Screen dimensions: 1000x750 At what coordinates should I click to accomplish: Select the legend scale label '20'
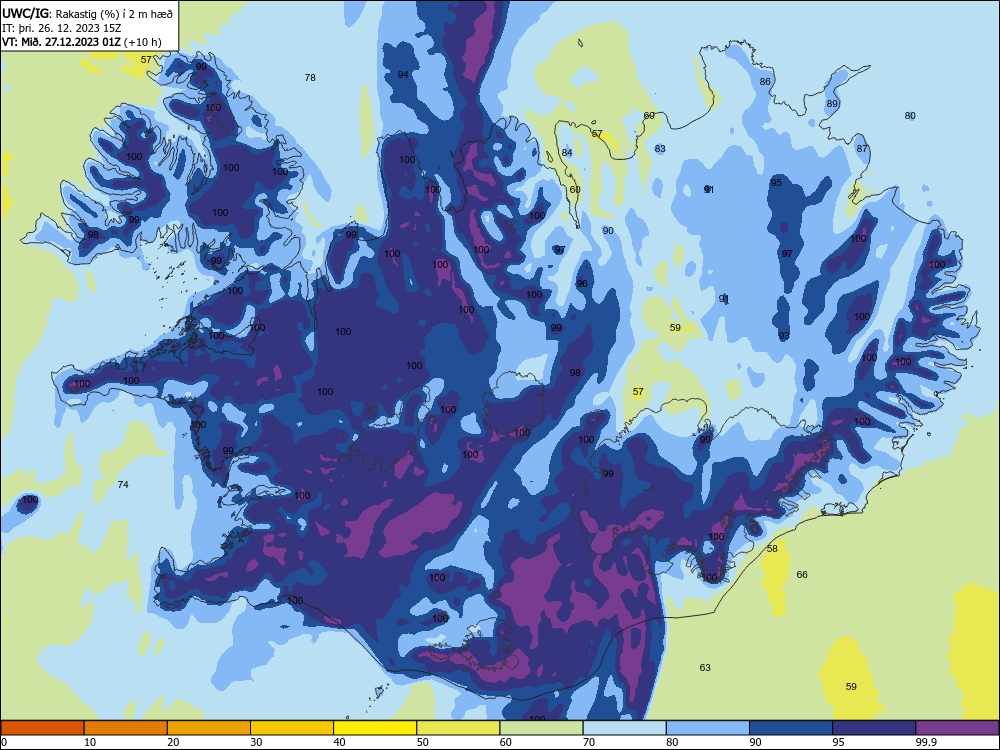[x=173, y=742]
